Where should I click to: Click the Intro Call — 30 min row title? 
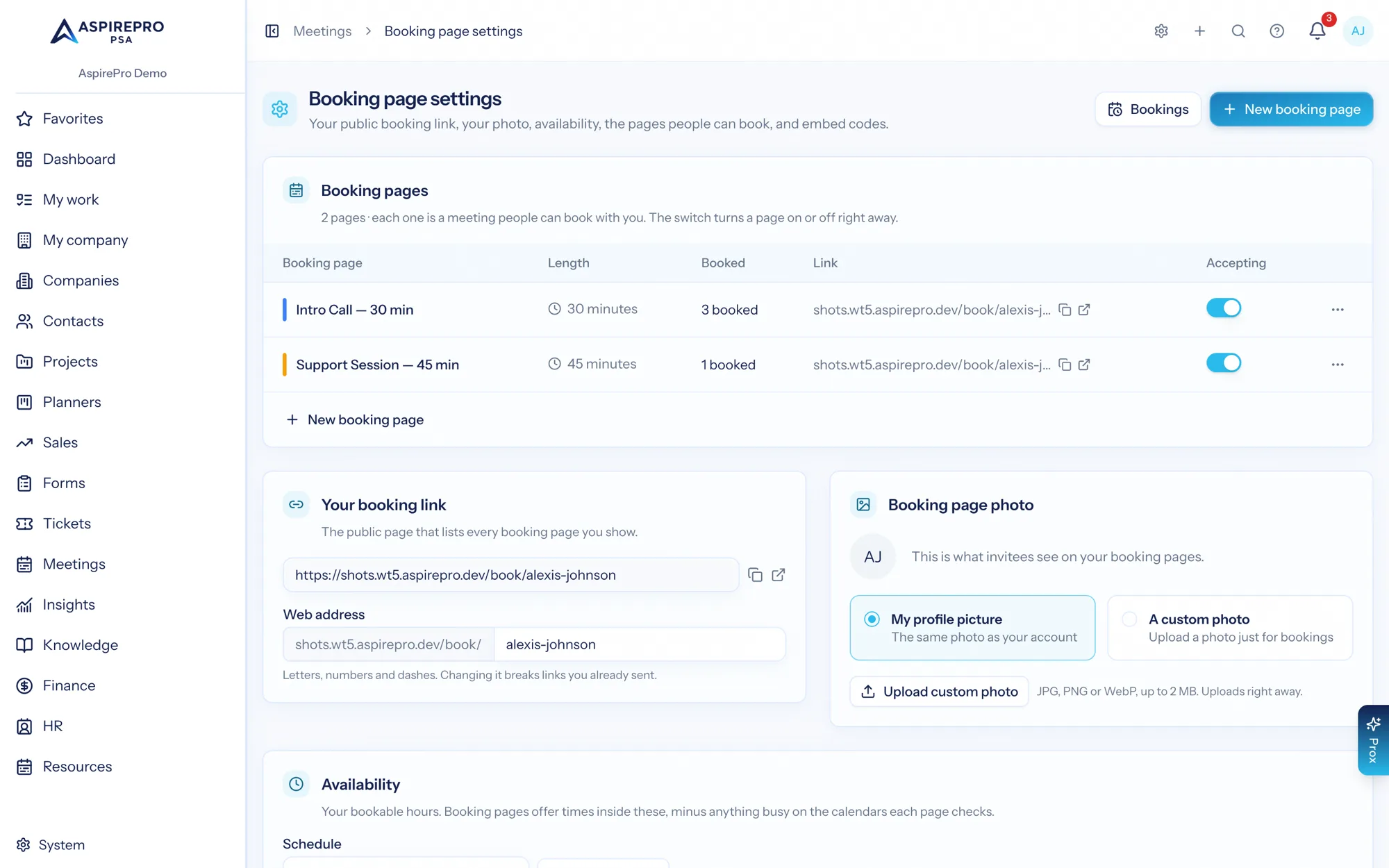pos(355,310)
